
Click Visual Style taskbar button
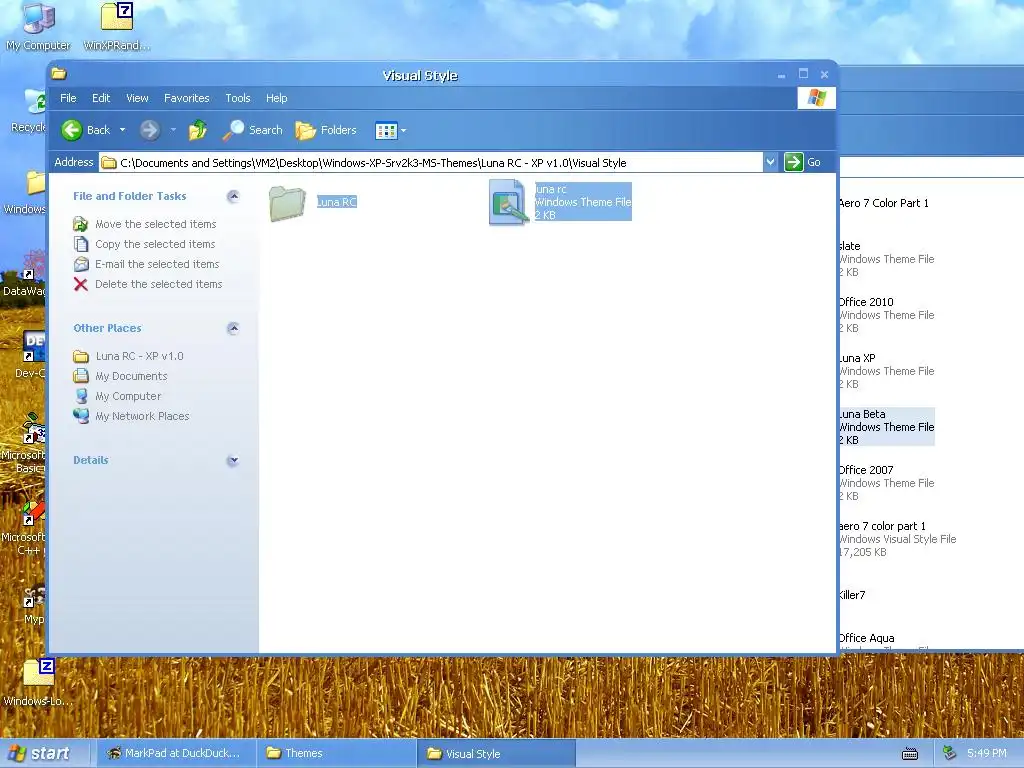coord(496,753)
